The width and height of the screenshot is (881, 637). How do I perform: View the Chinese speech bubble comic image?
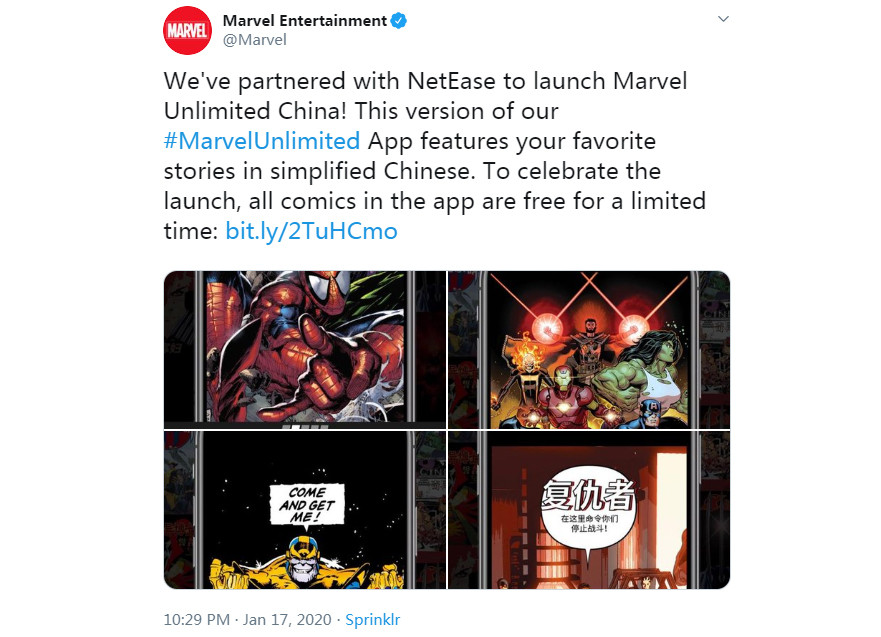589,510
